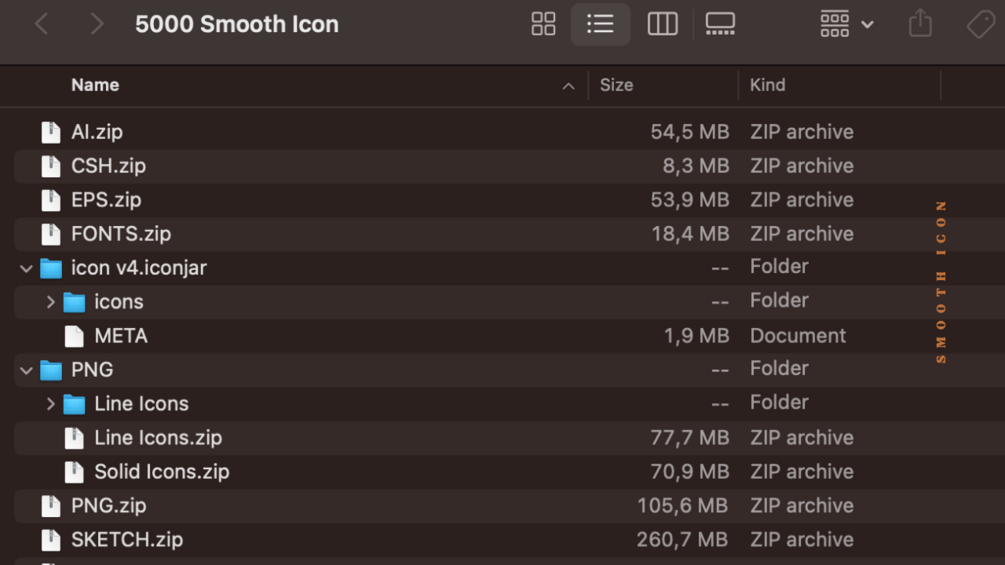Switch to list view

[600, 24]
